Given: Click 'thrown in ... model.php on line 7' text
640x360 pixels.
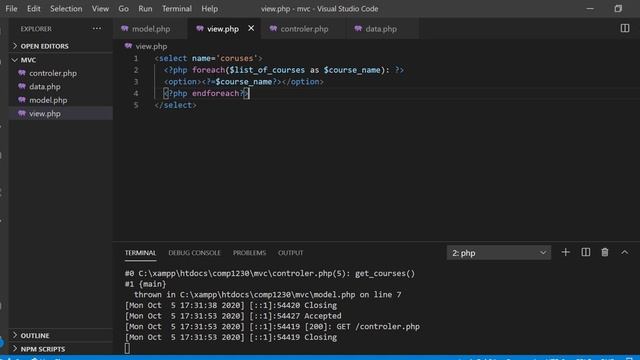Looking at the screenshot, I should click(268, 295).
